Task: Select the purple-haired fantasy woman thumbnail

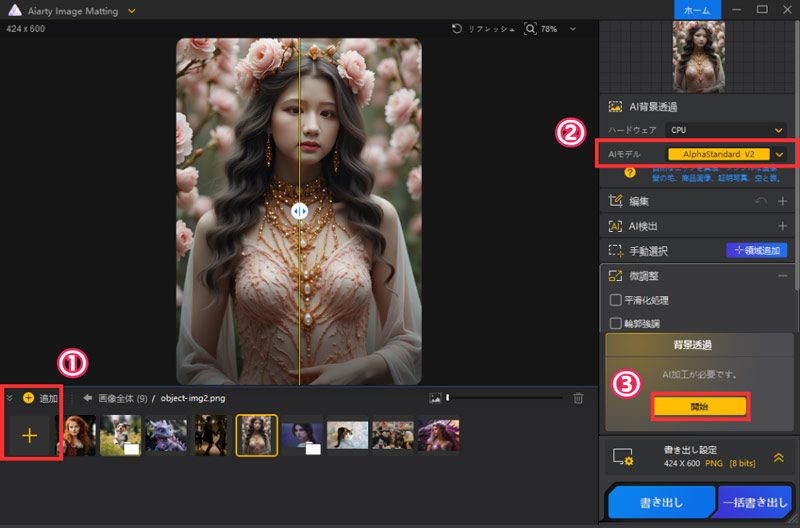Action: click(x=438, y=435)
